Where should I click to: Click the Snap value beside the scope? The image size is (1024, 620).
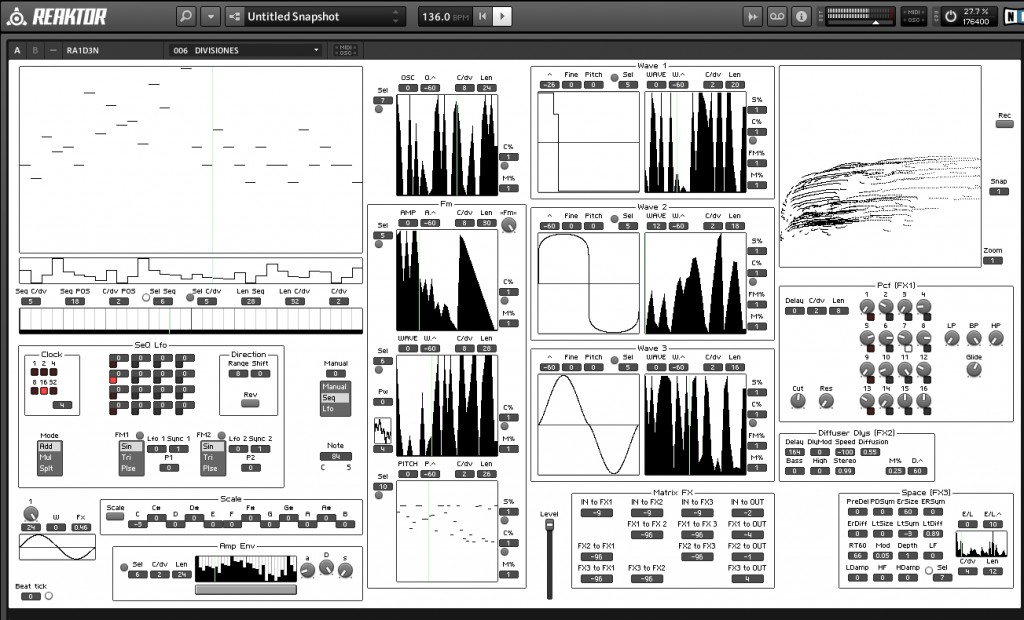998,191
